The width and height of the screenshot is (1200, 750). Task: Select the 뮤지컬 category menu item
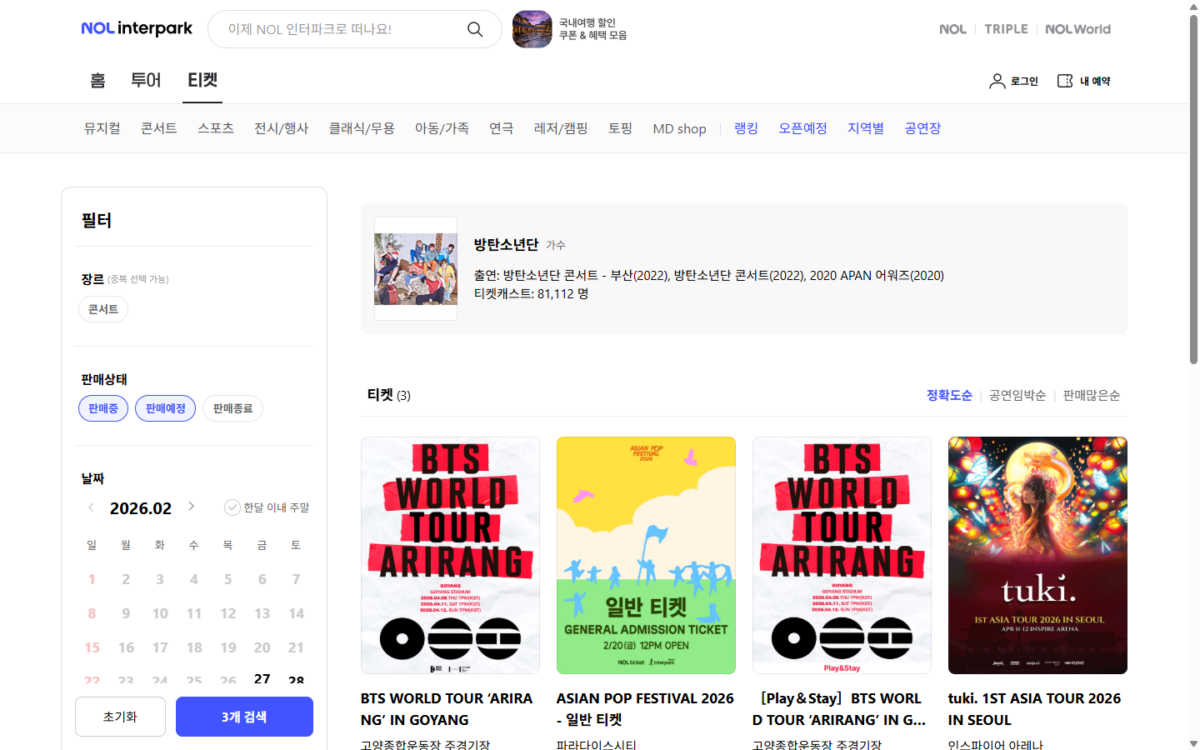(x=101, y=128)
